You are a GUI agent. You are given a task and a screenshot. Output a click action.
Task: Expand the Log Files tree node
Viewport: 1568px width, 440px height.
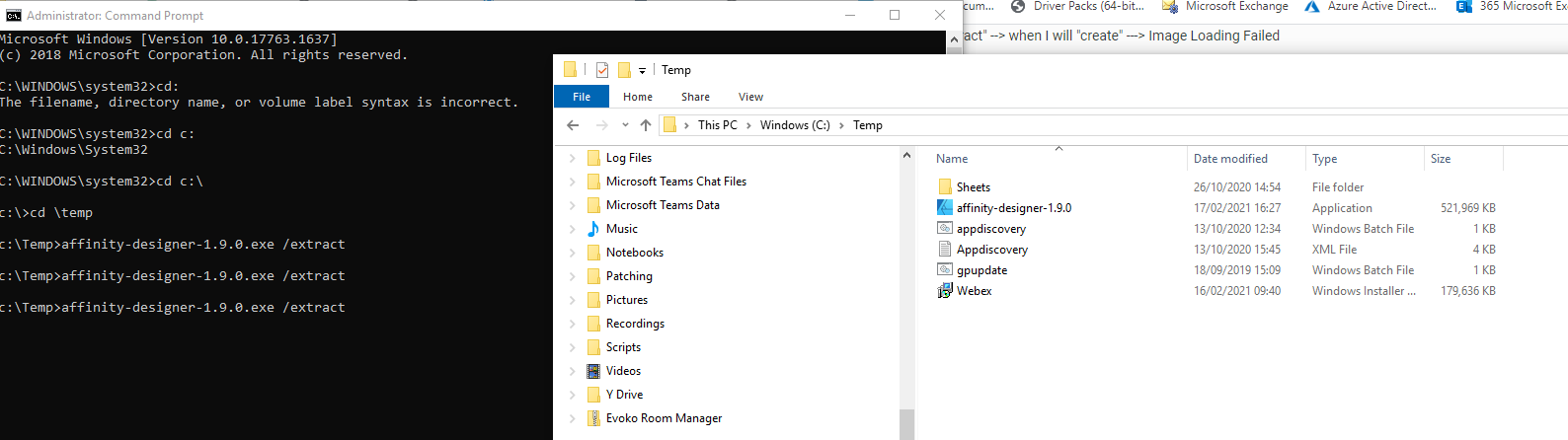pos(573,158)
